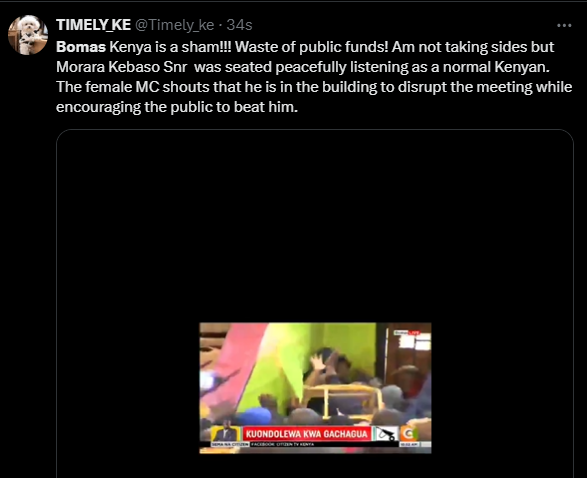587x478 pixels.
Task: Click the clock time in video's lower corner
Action: [x=409, y=444]
